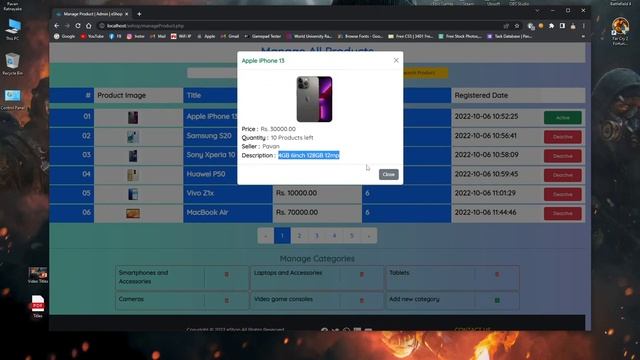Expand the bookmarks bar overflow arrow

(x=583, y=36)
